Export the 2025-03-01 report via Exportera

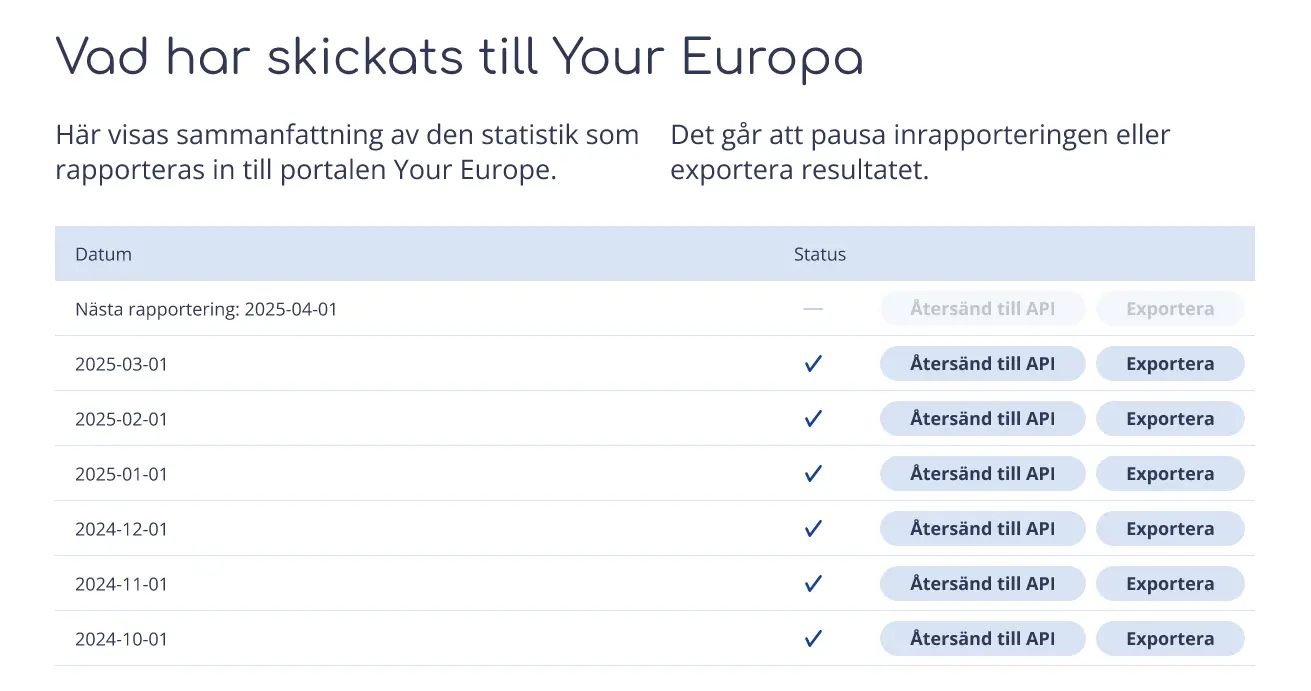point(1170,363)
